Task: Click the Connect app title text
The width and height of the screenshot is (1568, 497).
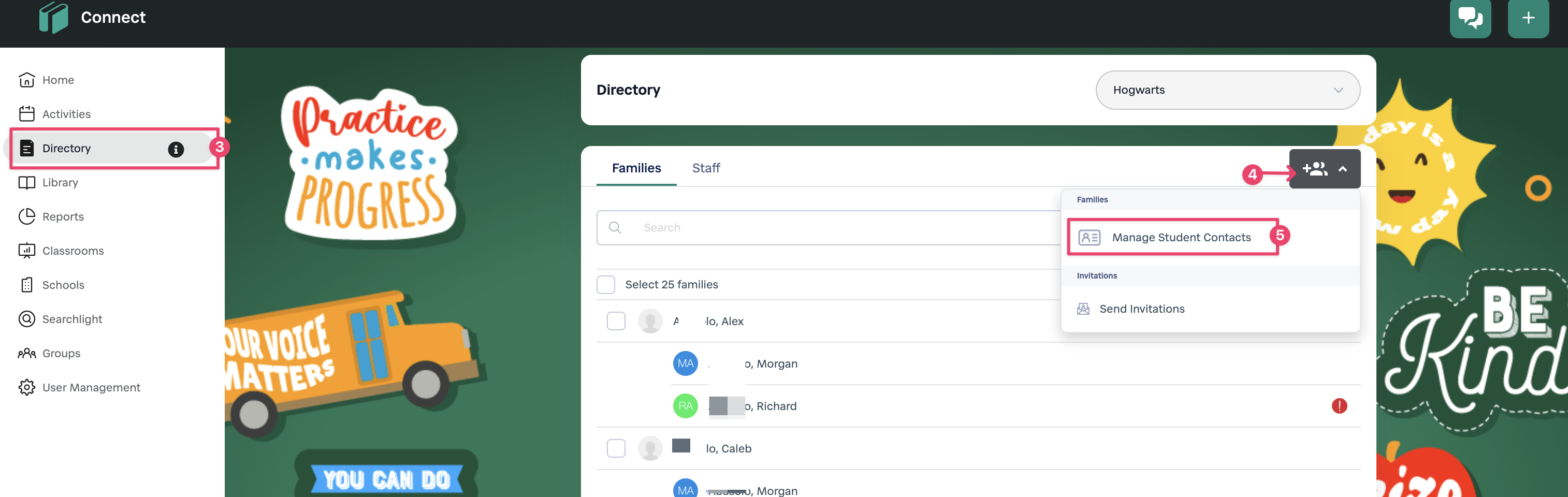Action: [113, 17]
